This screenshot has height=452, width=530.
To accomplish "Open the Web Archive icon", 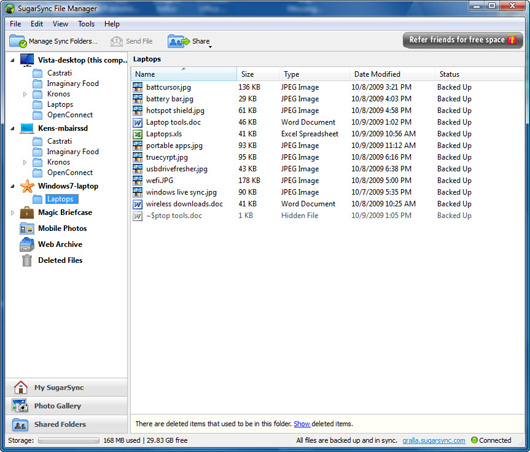I will click(x=27, y=244).
